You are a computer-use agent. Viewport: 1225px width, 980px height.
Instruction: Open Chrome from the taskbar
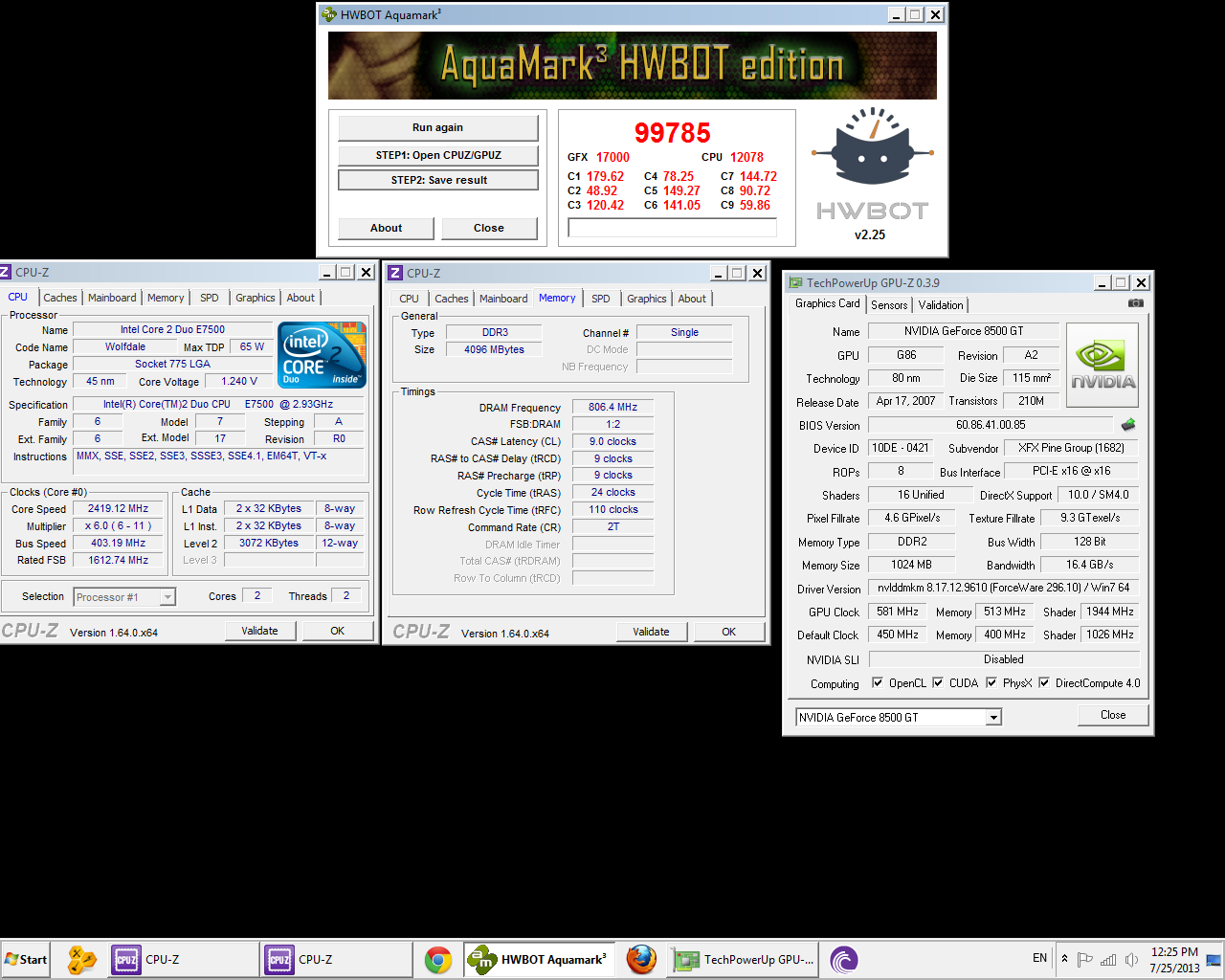(438, 960)
